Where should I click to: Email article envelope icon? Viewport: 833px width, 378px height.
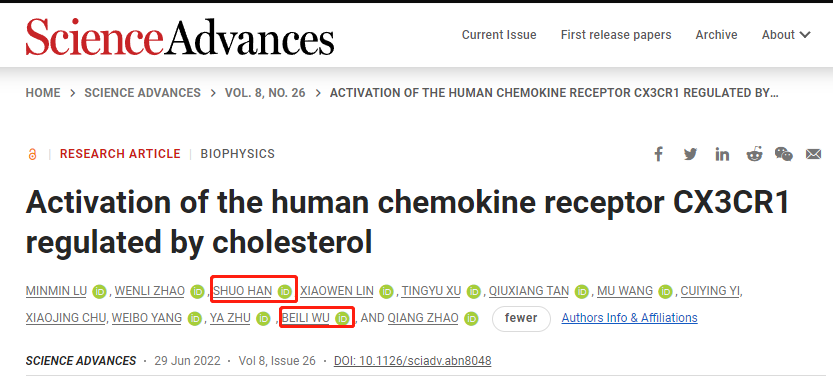(813, 154)
